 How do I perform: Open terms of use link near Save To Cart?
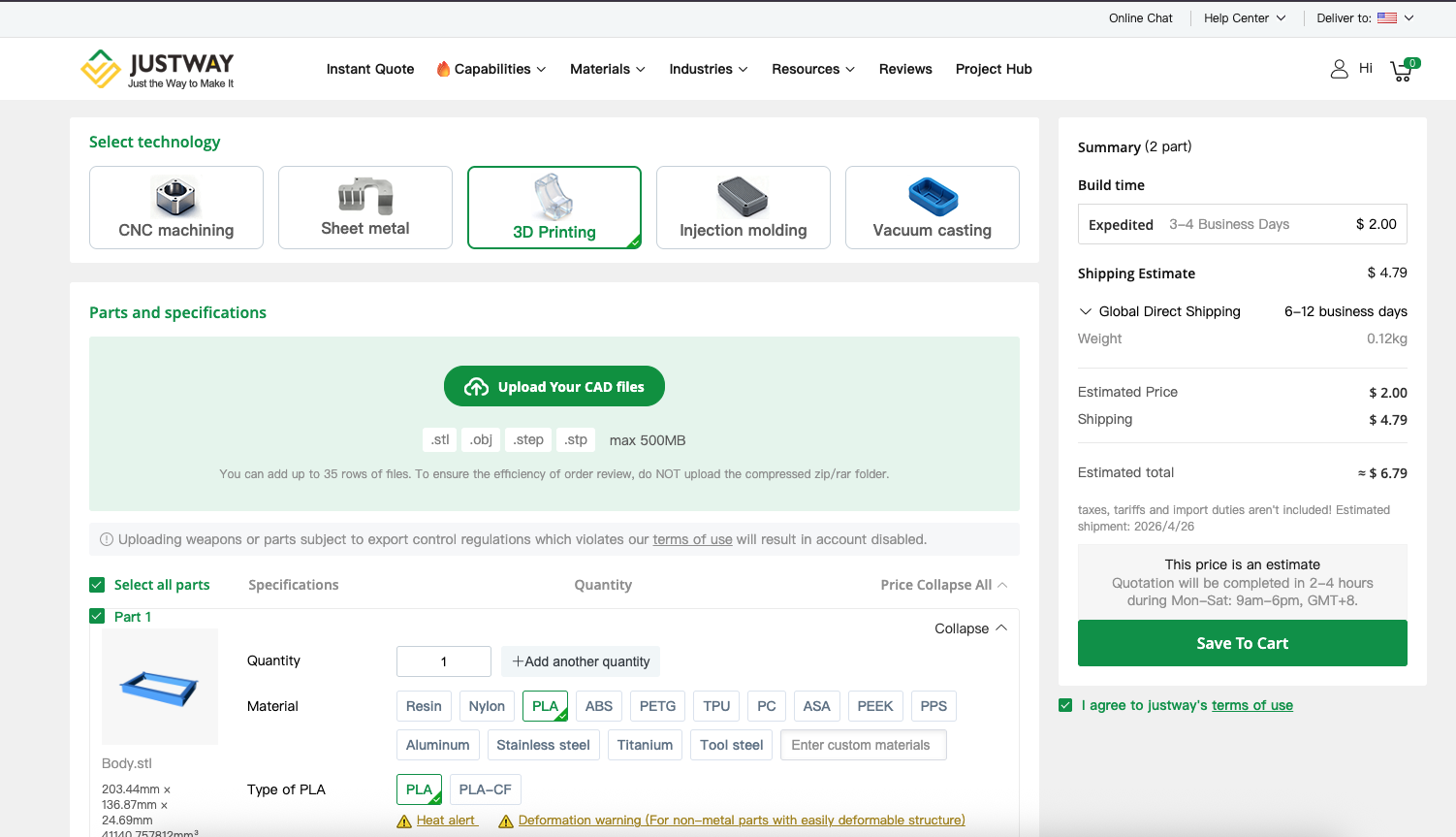click(x=1252, y=705)
